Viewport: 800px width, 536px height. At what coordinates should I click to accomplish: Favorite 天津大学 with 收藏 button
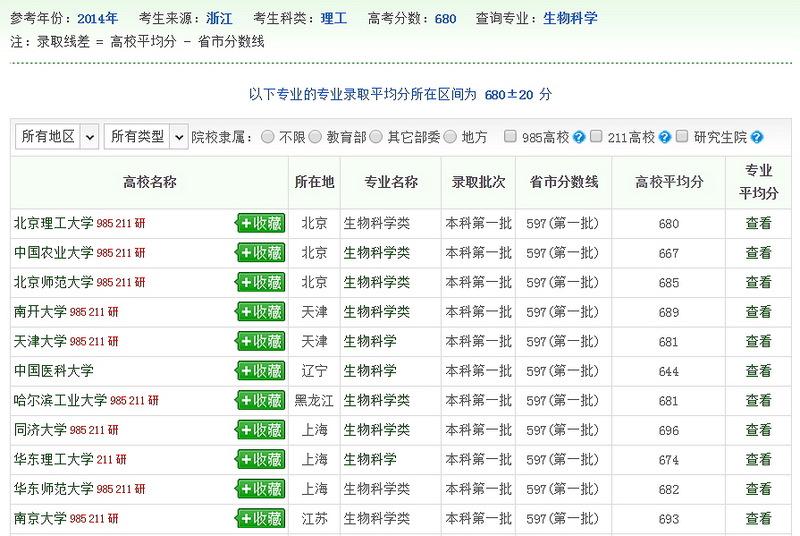click(x=260, y=342)
